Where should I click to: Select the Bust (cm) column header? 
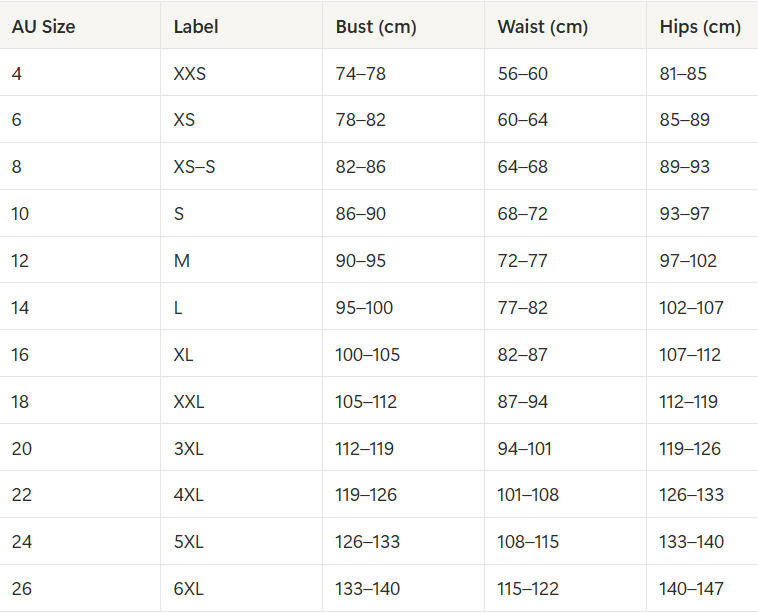click(376, 27)
